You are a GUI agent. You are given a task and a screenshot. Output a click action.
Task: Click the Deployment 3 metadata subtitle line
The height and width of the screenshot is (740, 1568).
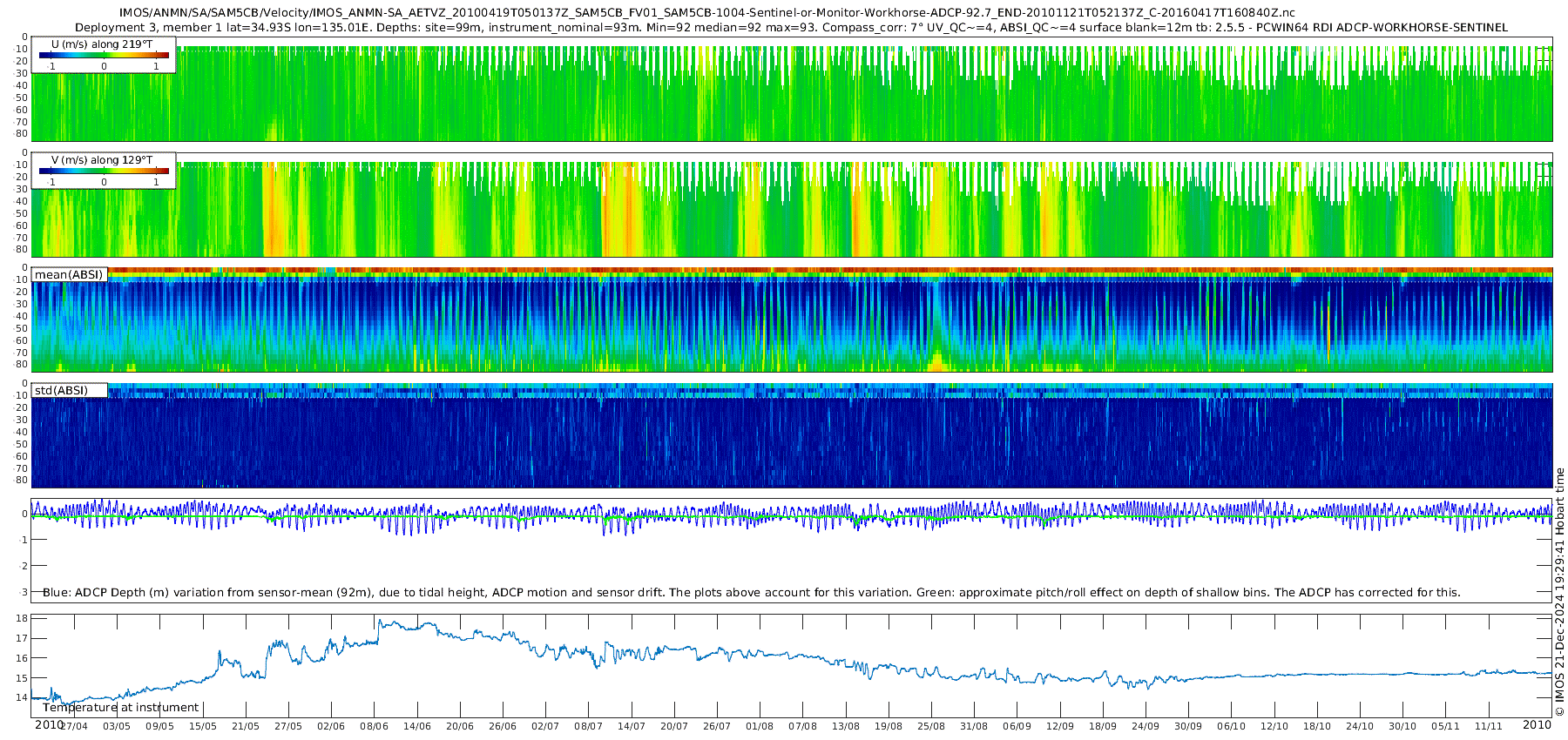tap(791, 28)
